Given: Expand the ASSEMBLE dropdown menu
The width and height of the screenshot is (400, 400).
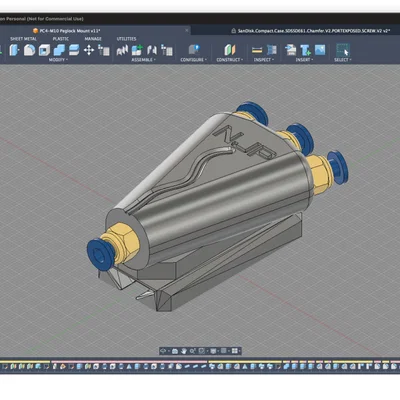Looking at the screenshot, I should pyautogui.click(x=143, y=60).
